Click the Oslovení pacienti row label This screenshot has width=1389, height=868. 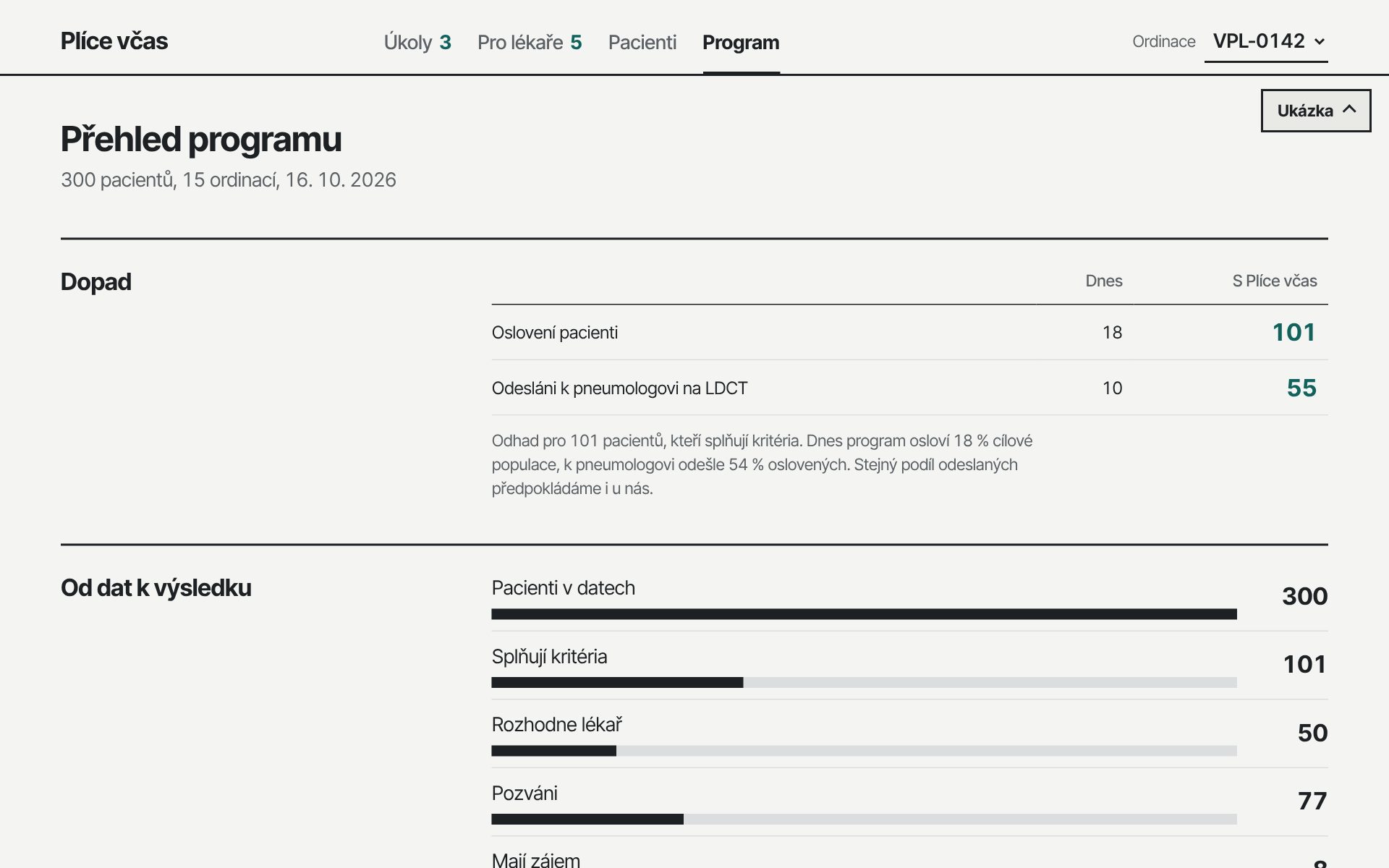click(x=555, y=332)
